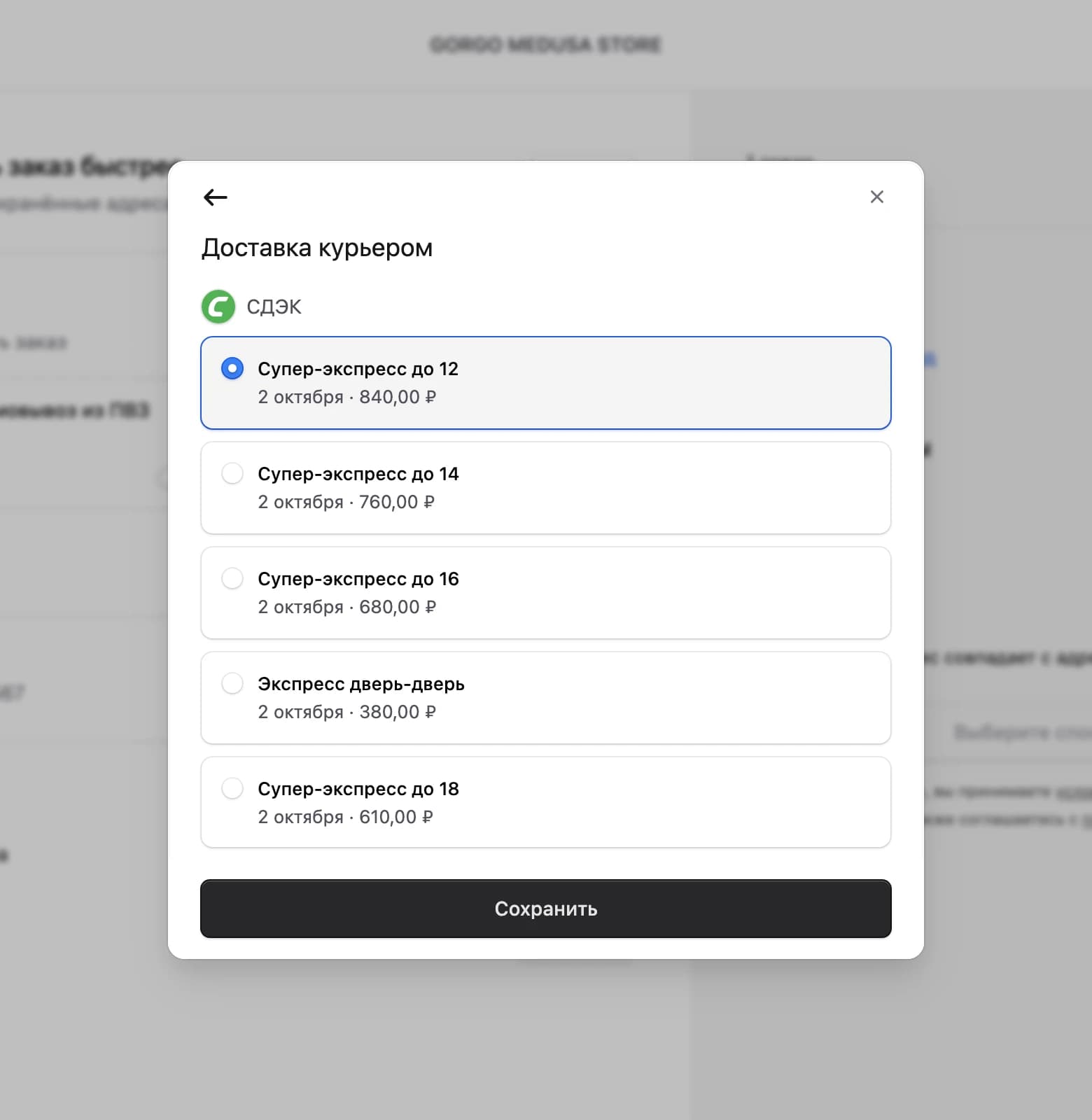The image size is (1092, 1120).
Task: Click the 610,00 ₽ price line
Action: pyautogui.click(x=346, y=817)
